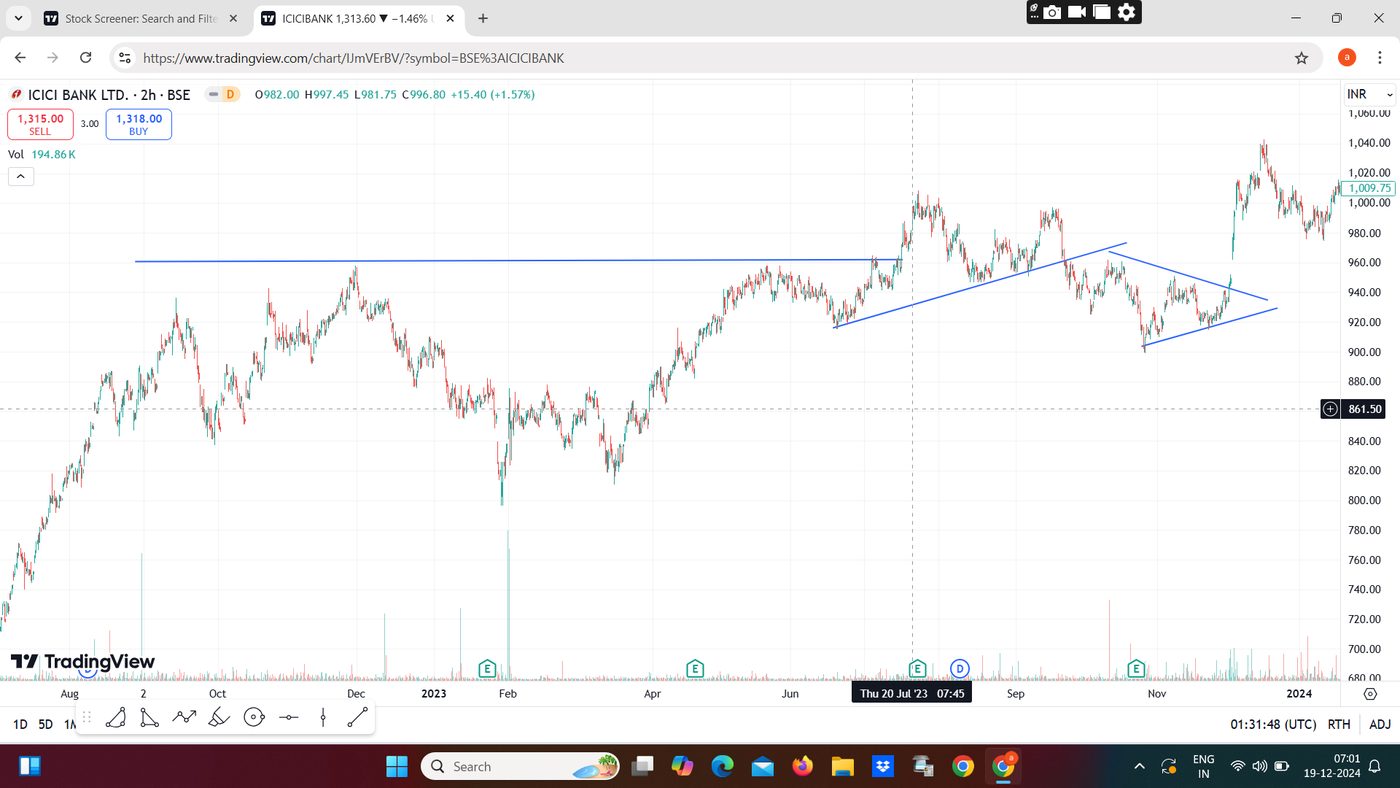Open the tab search dropdown arrow

point(18,18)
